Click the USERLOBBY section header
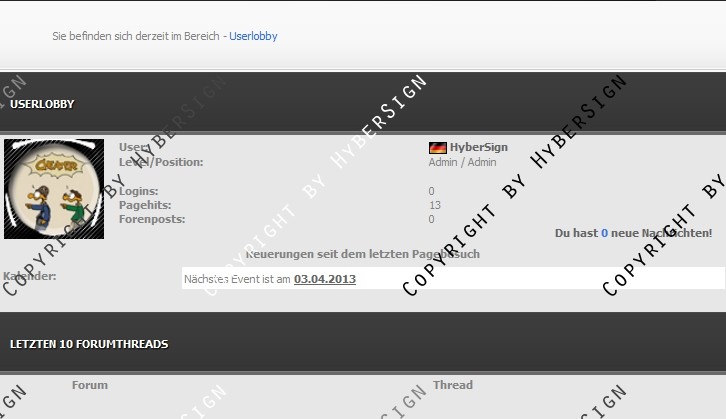 pyautogui.click(x=42, y=104)
